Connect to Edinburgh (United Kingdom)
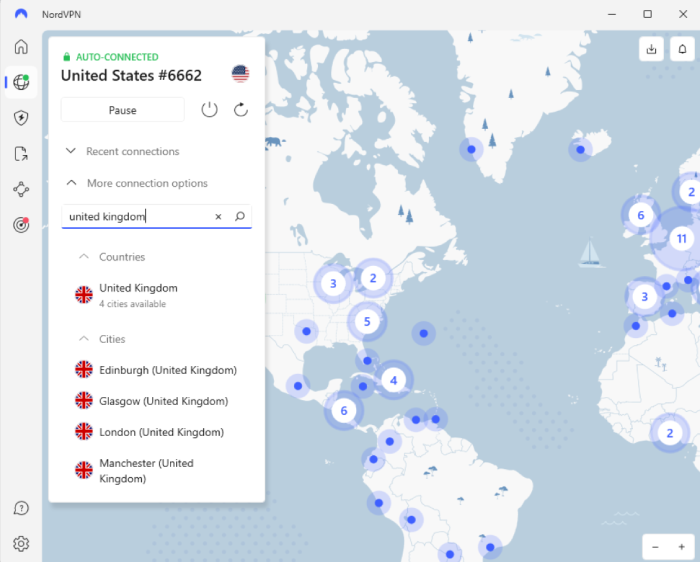Viewport: 700px width, 562px height. [x=156, y=370]
